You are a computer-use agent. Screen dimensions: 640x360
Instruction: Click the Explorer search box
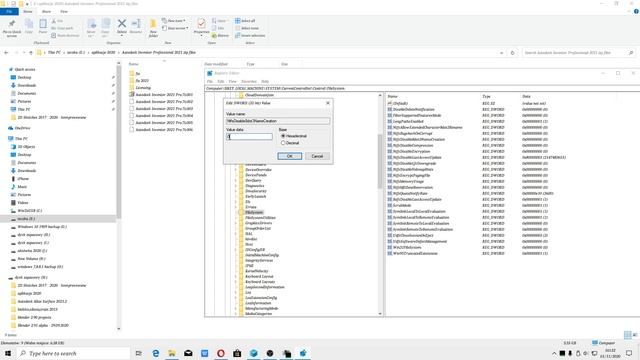(x=579, y=53)
